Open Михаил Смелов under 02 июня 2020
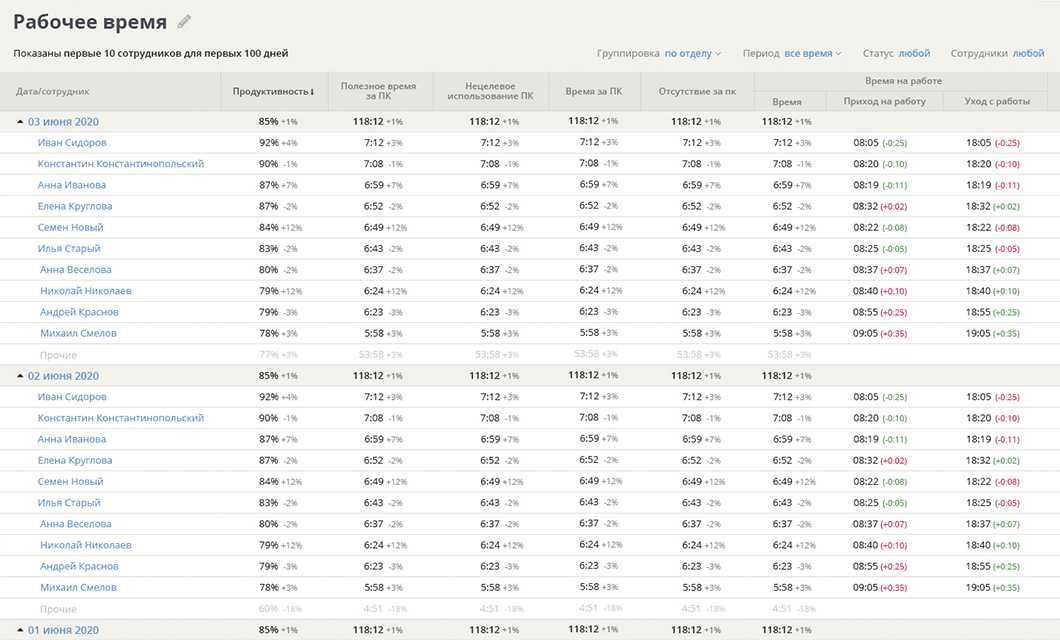1060x640 pixels. (x=78, y=588)
